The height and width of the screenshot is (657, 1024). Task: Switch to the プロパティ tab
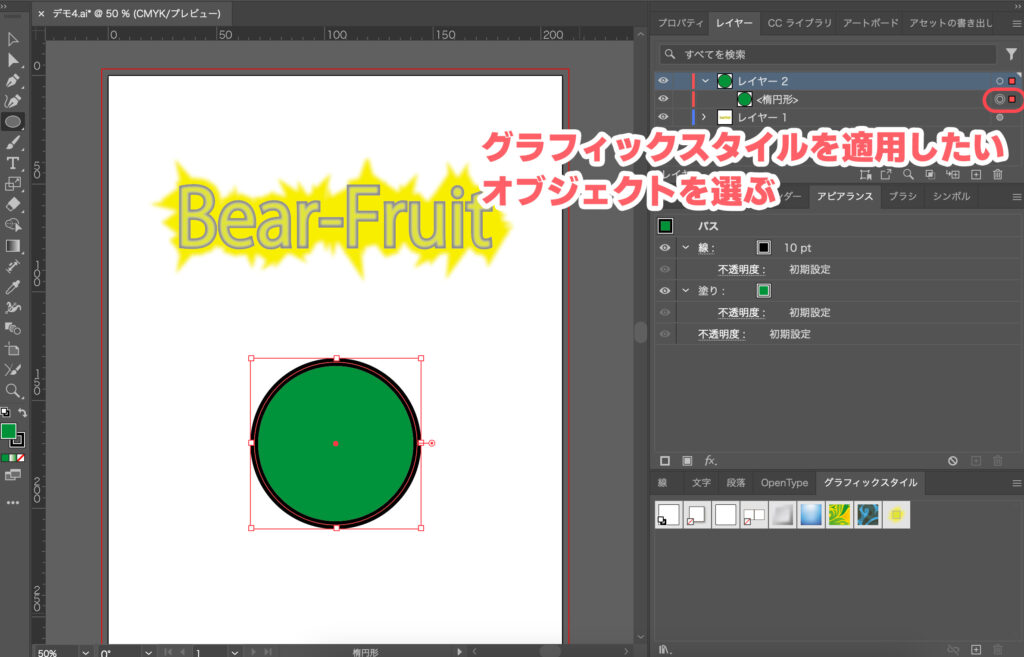[682, 23]
